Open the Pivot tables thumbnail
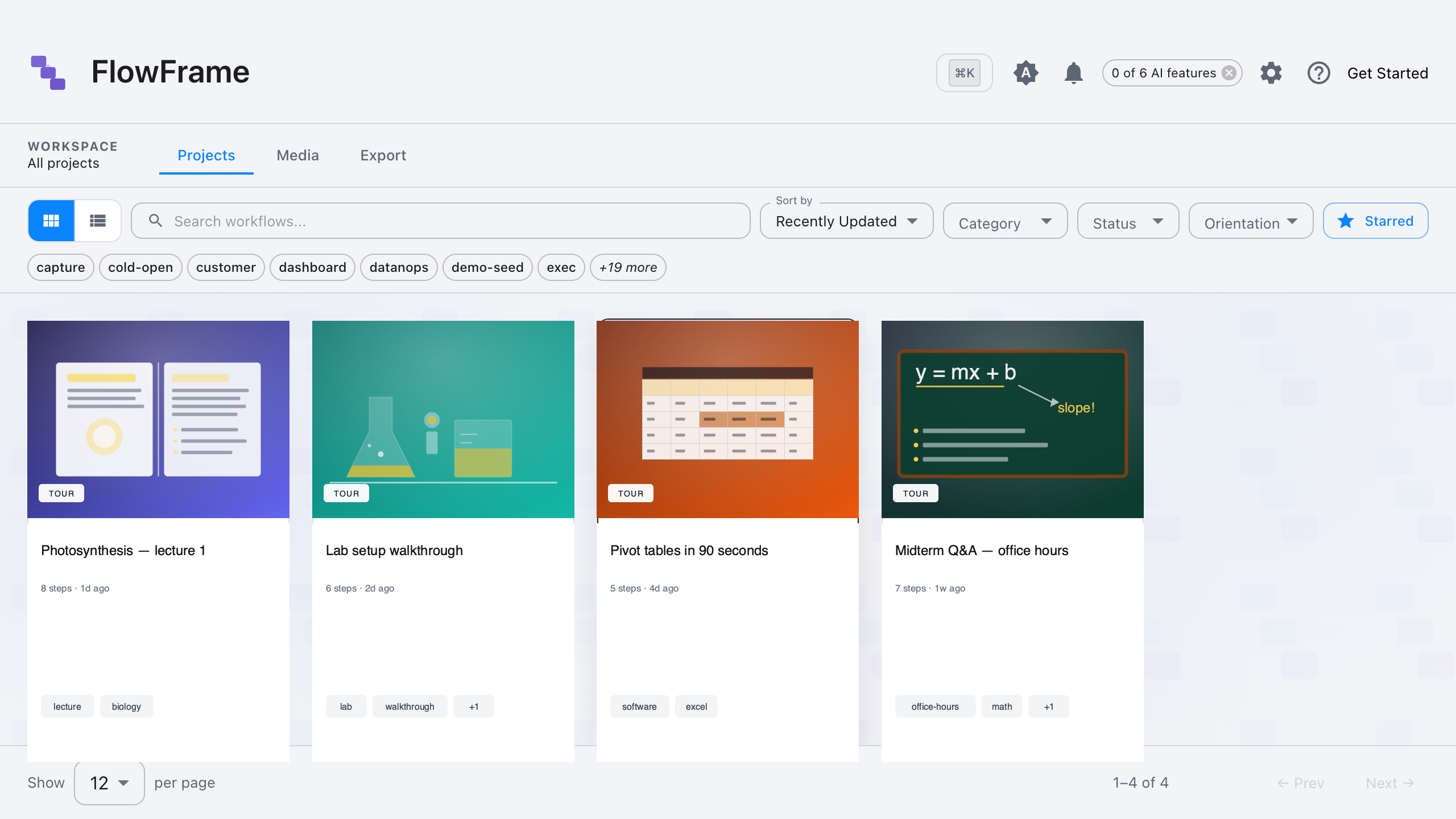Image resolution: width=1456 pixels, height=819 pixels. click(727, 419)
